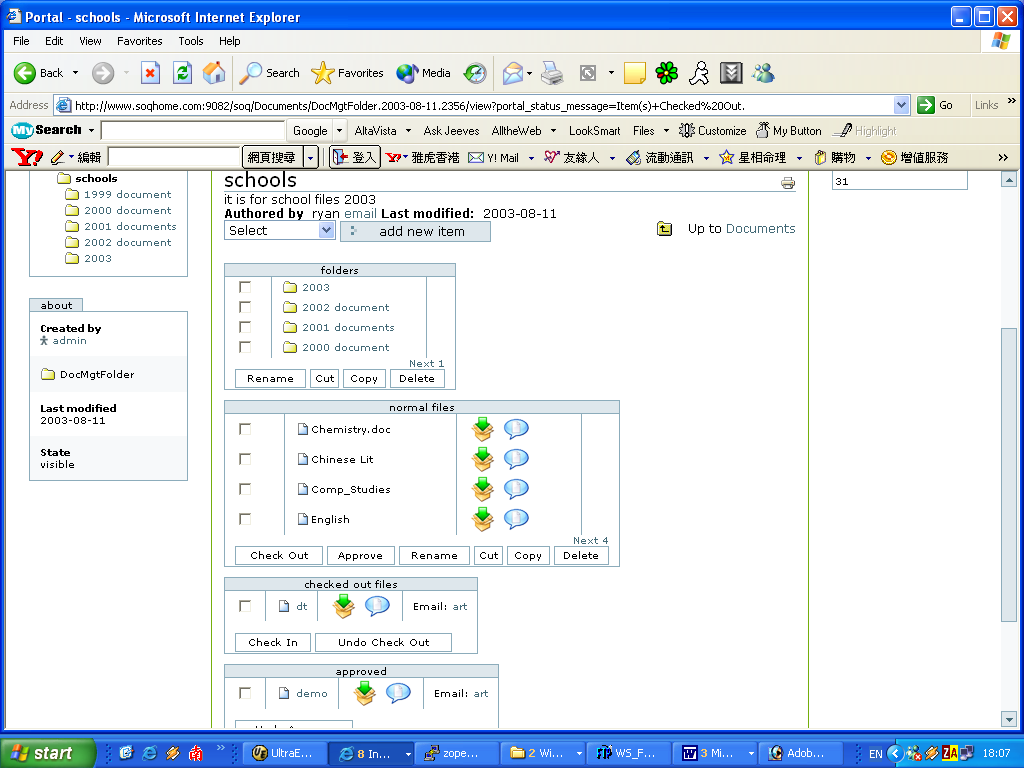Click the download icon for checked-out file dt
The image size is (1024, 768).
[344, 606]
